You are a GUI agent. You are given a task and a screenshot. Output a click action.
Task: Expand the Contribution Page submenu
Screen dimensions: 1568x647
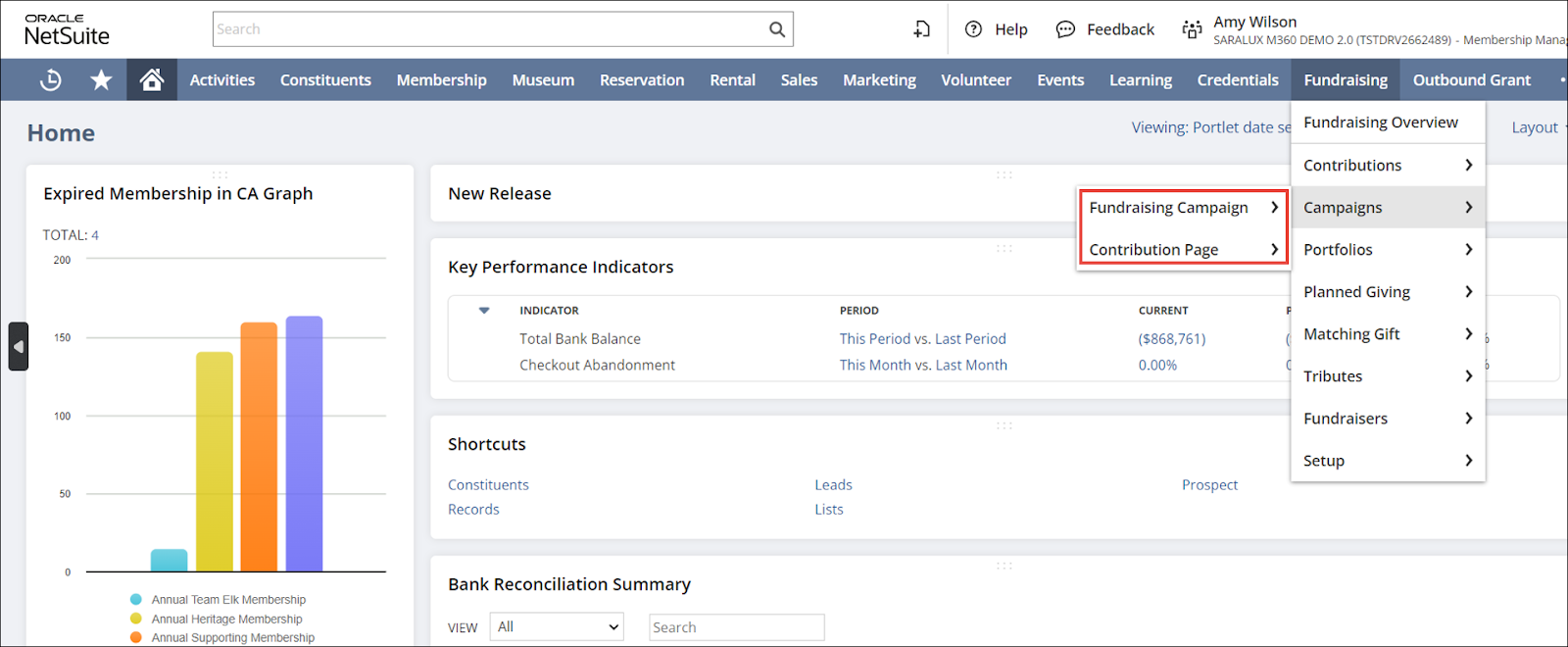pos(1183,250)
